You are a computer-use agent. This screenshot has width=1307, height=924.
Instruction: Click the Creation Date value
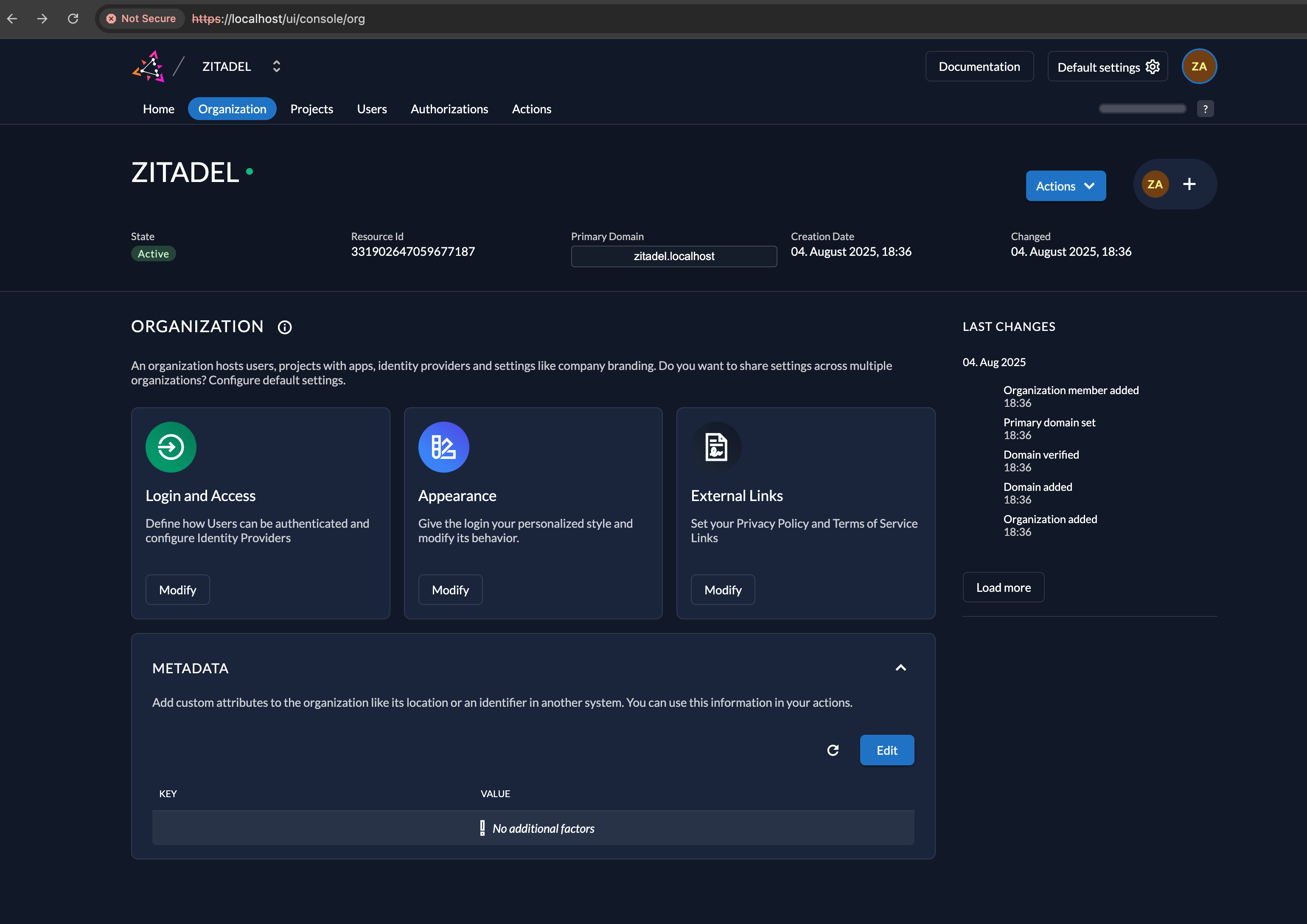[x=851, y=252]
